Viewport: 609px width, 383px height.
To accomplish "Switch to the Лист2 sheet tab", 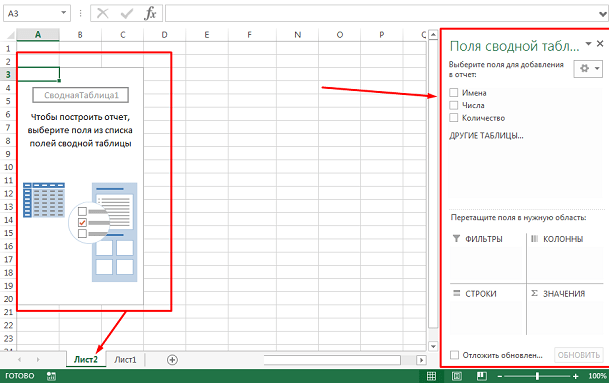I will (x=86, y=360).
